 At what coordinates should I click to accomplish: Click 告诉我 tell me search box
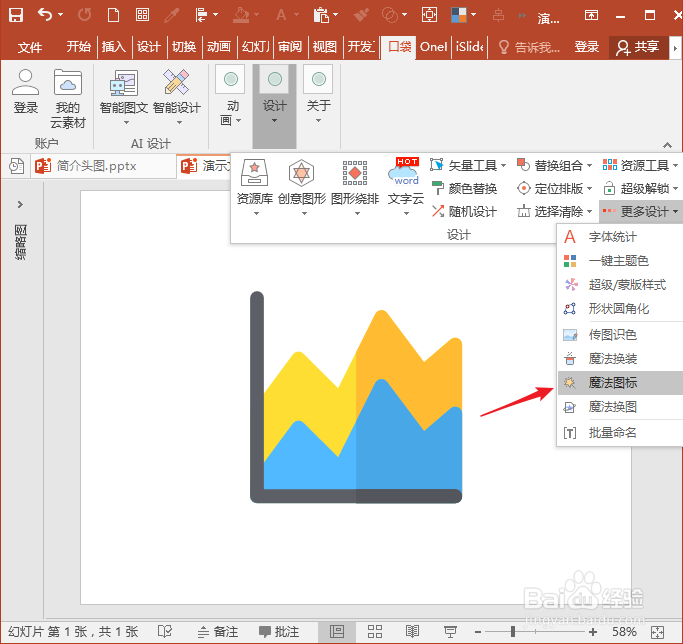[529, 47]
